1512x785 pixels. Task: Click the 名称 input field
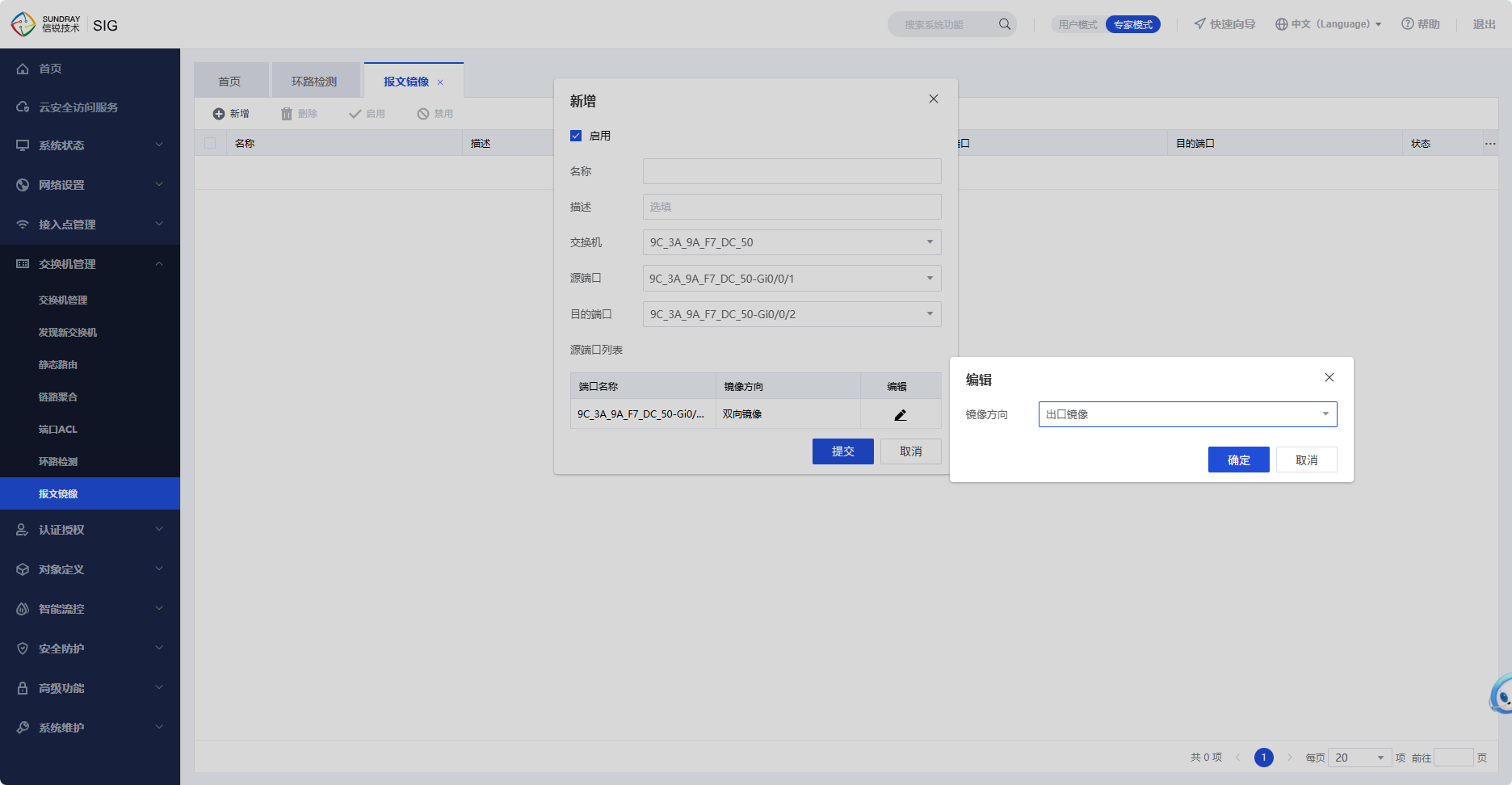(792, 171)
